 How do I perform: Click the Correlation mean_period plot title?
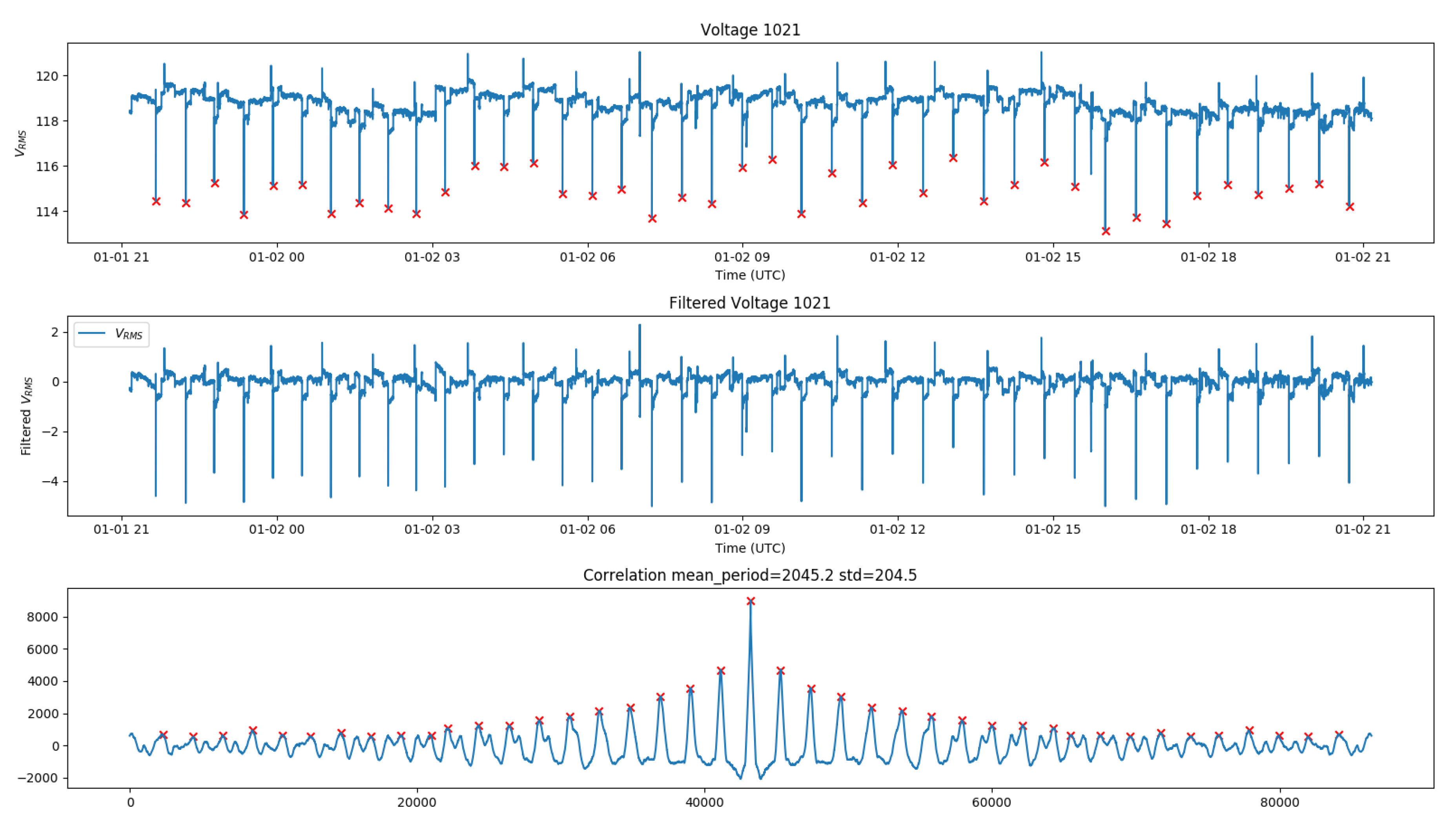749,575
